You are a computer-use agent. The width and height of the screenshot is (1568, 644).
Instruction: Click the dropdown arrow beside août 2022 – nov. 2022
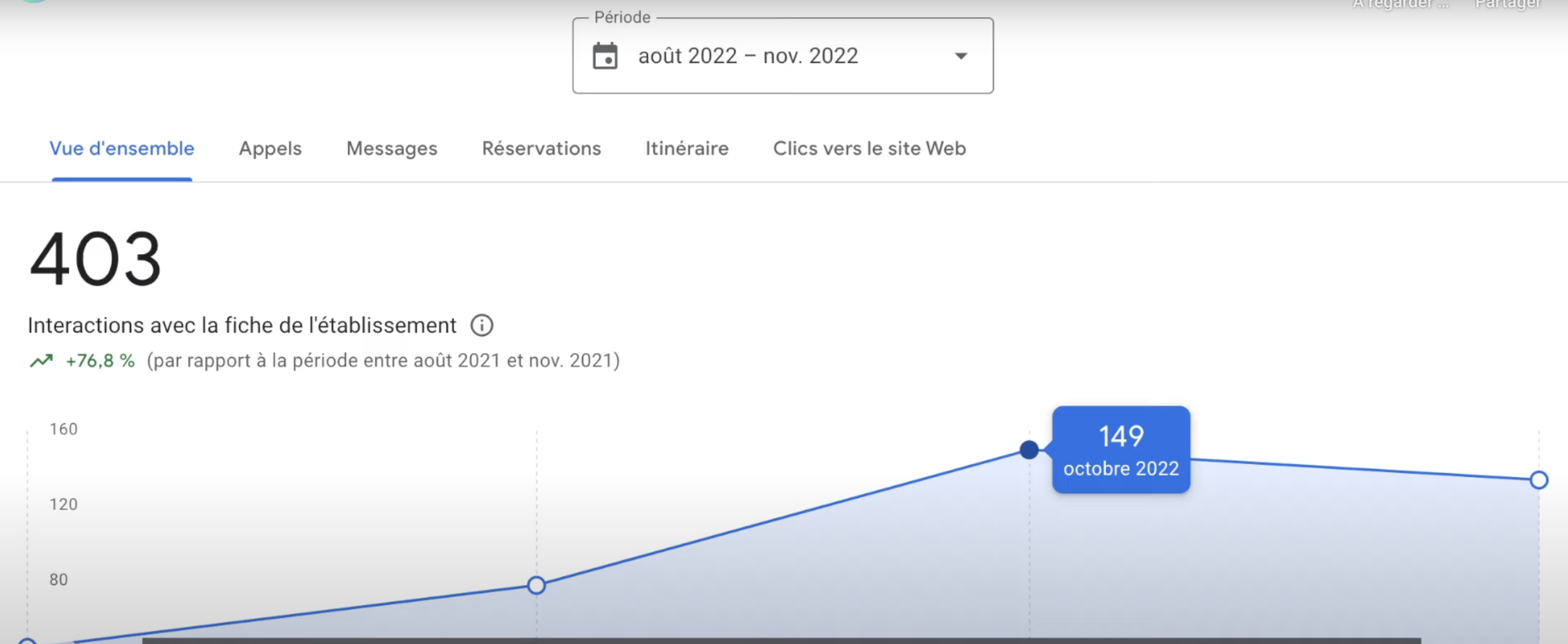pos(960,56)
